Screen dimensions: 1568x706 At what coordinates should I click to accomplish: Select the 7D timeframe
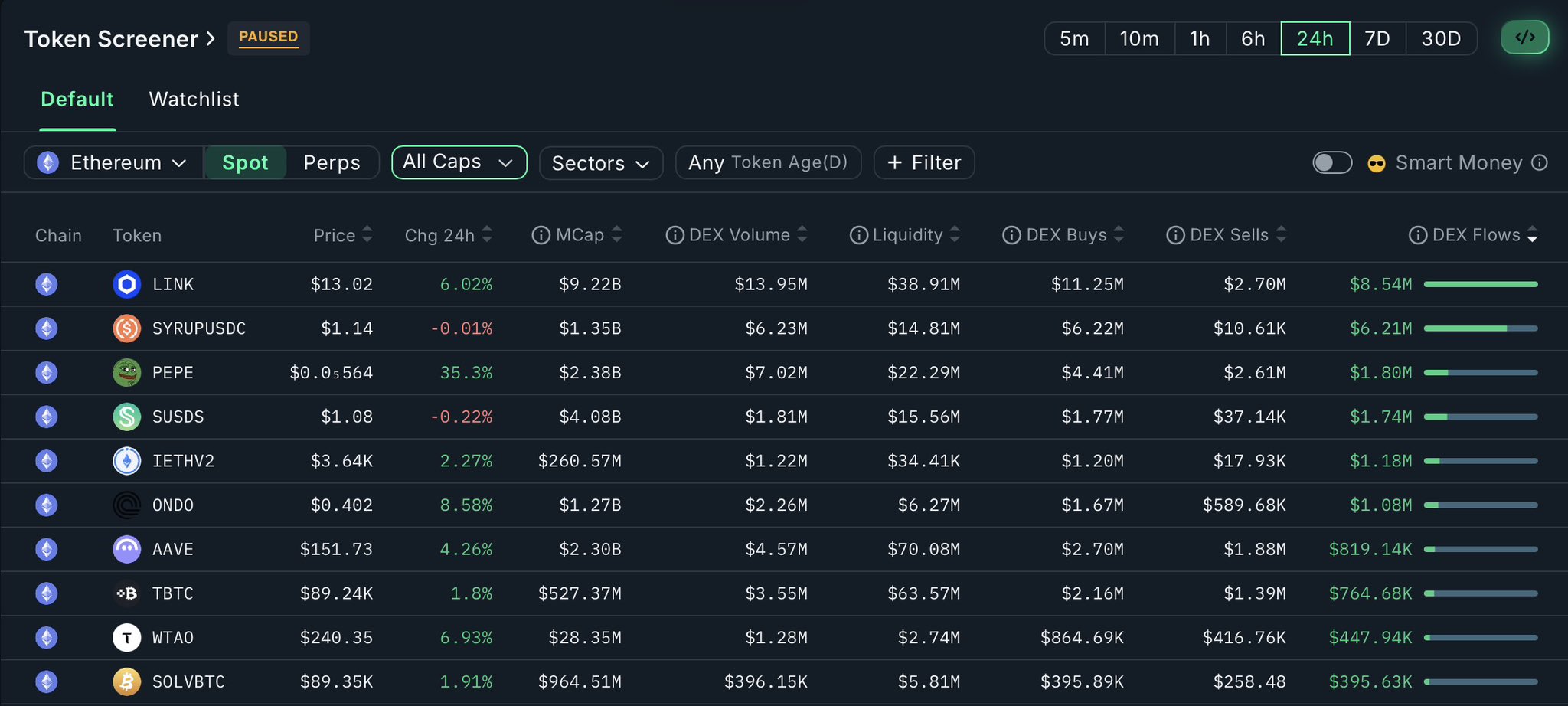tap(1378, 38)
